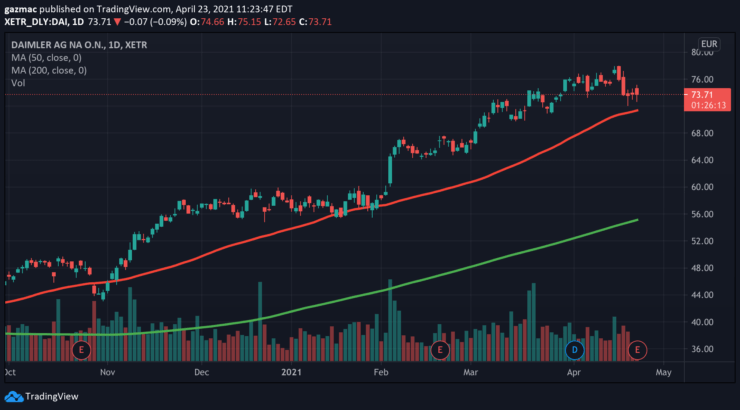This screenshot has height=410, width=740.
Task: Click the 73.71 current price label
Action: coord(702,95)
